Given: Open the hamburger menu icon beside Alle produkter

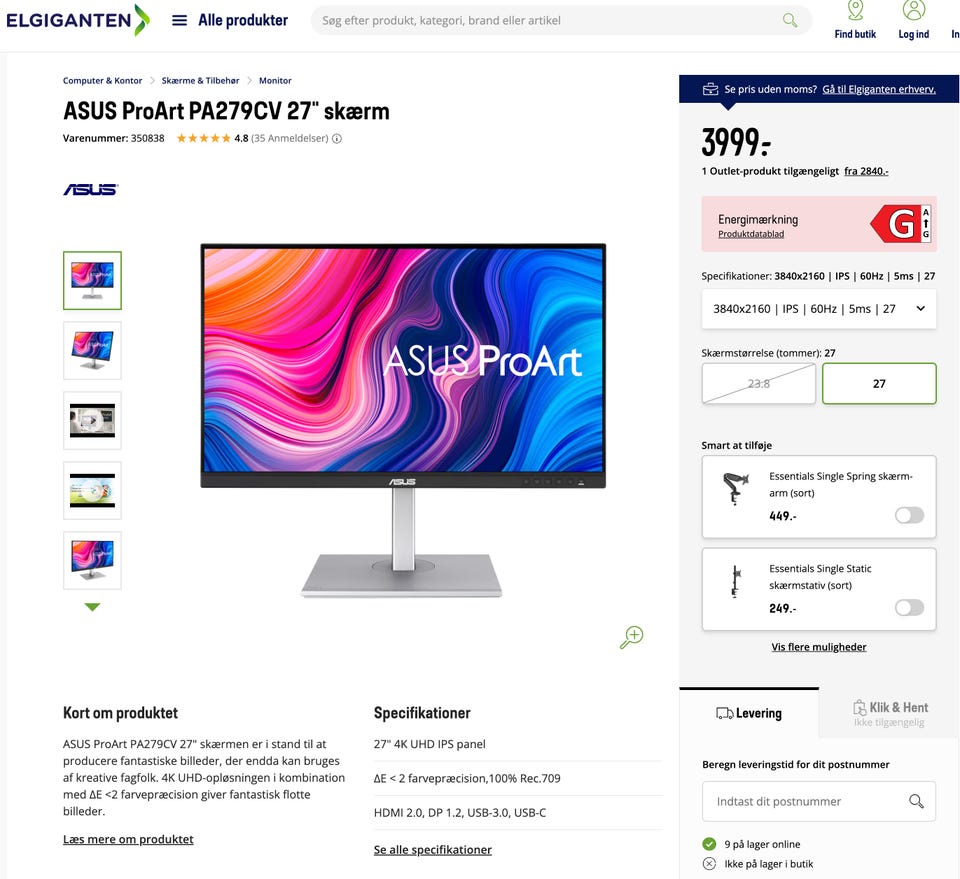Looking at the screenshot, I should click(179, 20).
